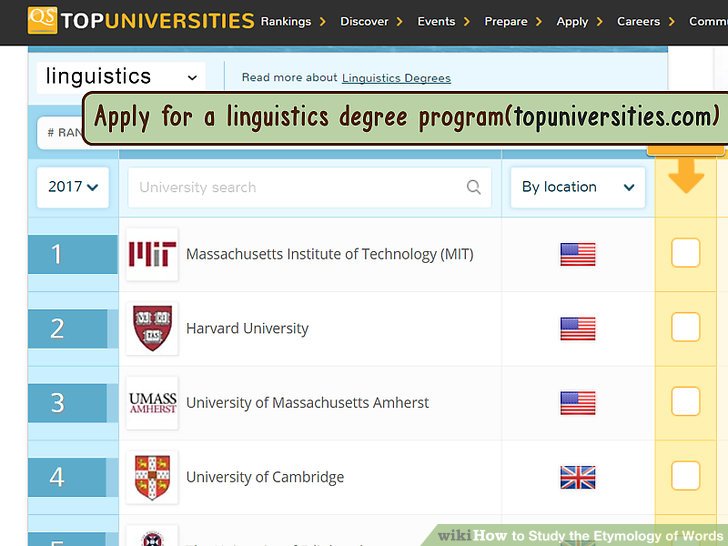The width and height of the screenshot is (728, 546).
Task: Open the By location filter dropdown
Action: tap(577, 187)
